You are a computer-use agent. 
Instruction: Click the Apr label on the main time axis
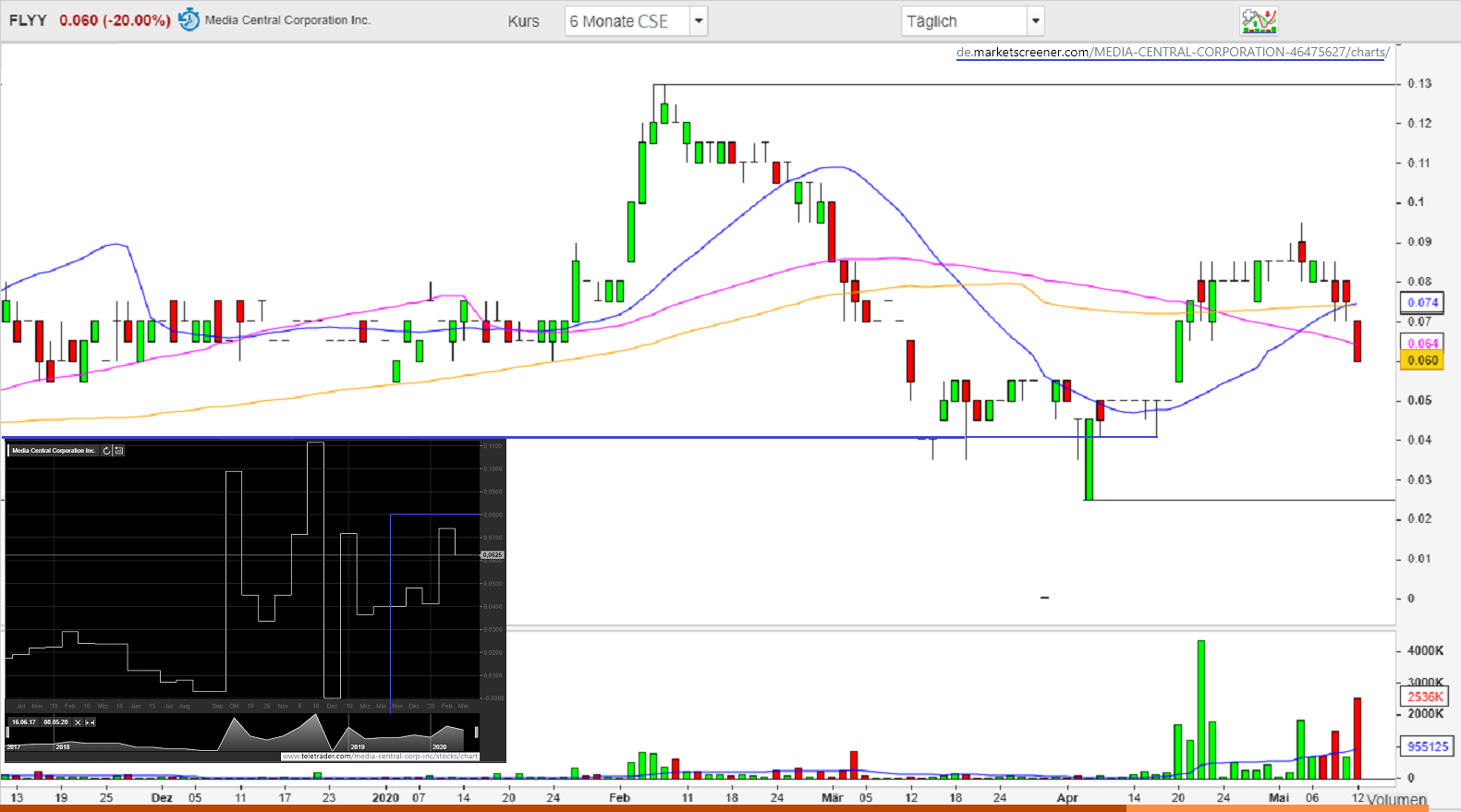(1067, 797)
